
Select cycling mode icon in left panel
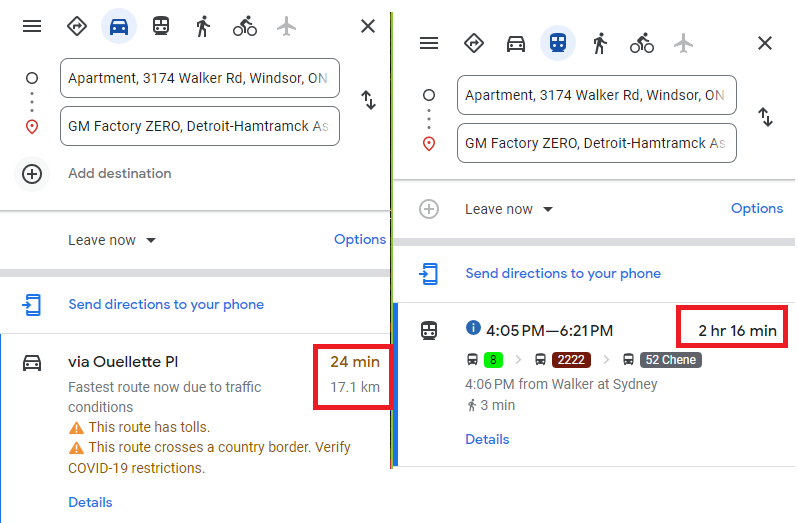(x=245, y=26)
